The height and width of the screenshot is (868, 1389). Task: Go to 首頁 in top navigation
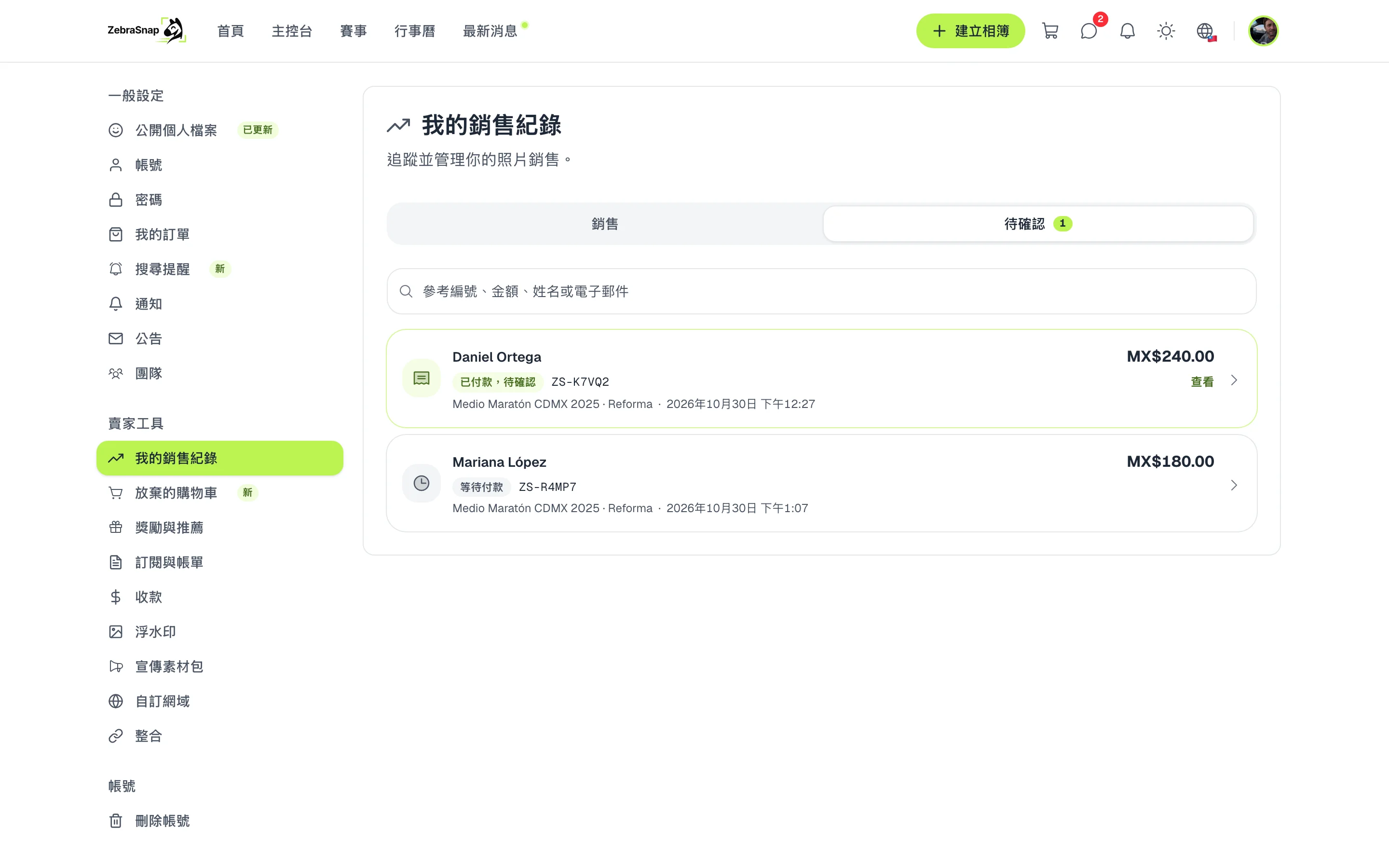[x=231, y=31]
